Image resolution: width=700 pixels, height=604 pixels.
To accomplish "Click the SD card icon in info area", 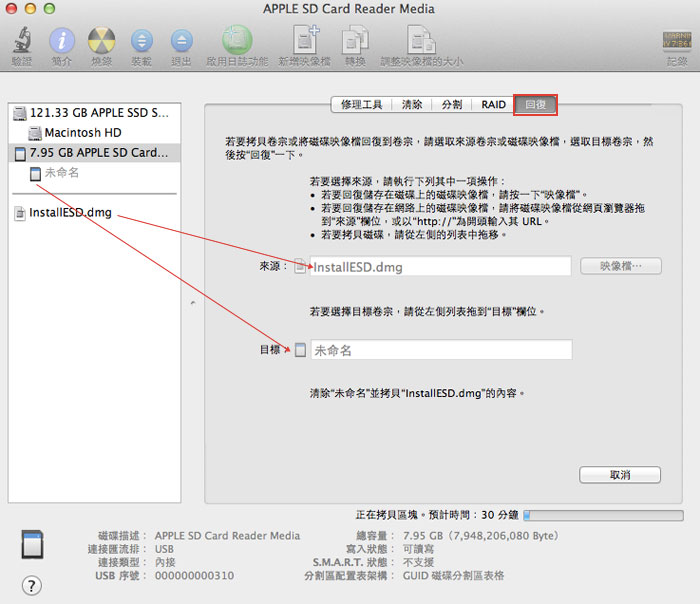I will point(32,544).
